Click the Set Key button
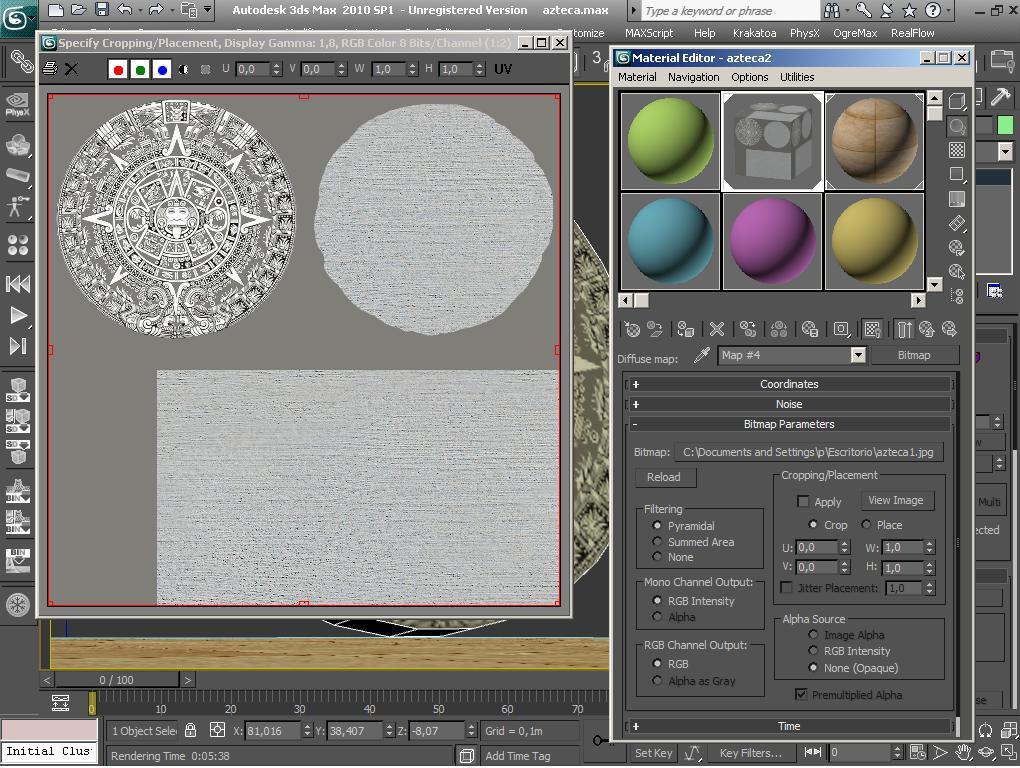This screenshot has height=768, width=1020. (653, 753)
